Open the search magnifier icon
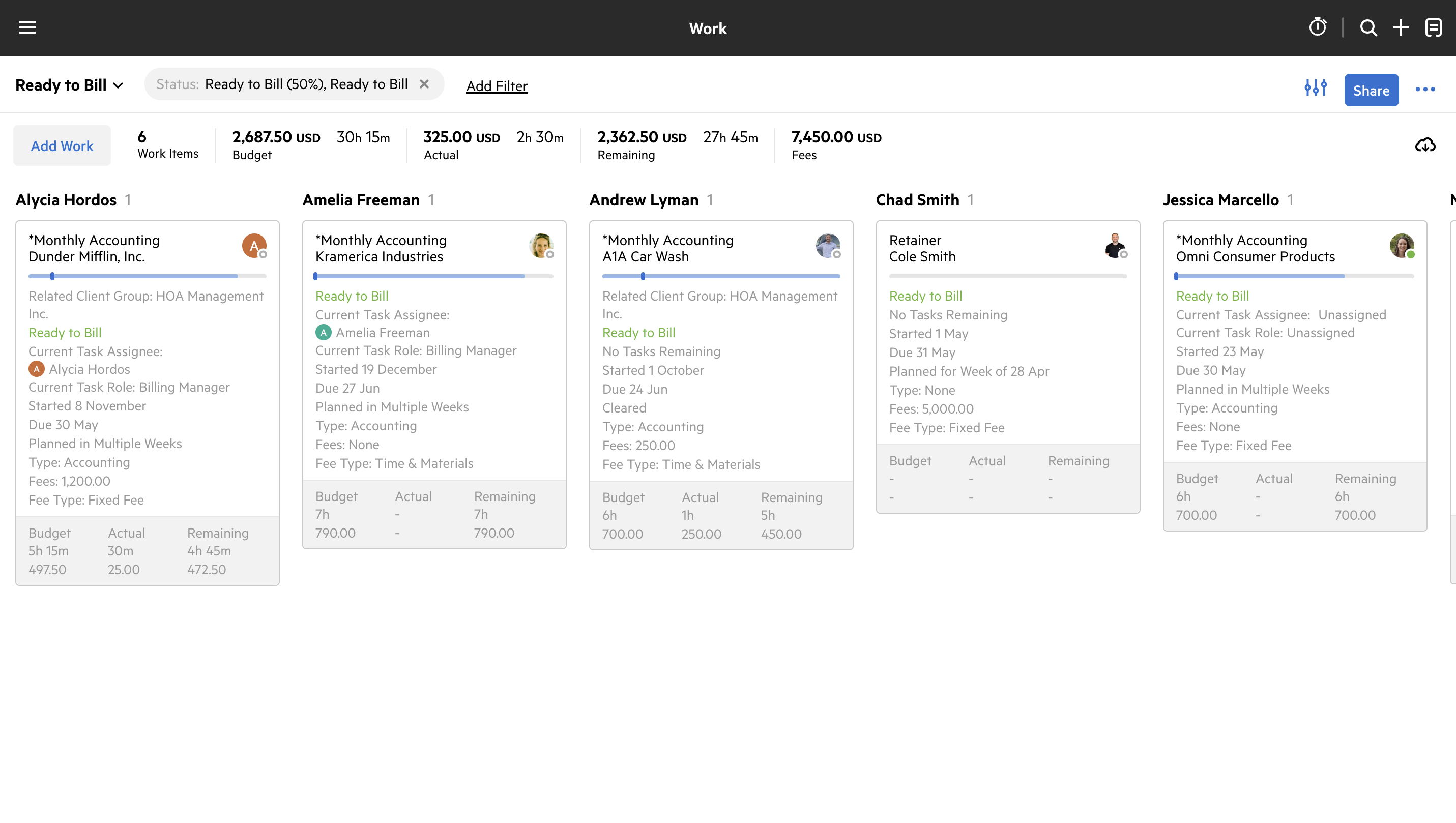Viewport: 1456px width, 823px height. click(x=1368, y=27)
